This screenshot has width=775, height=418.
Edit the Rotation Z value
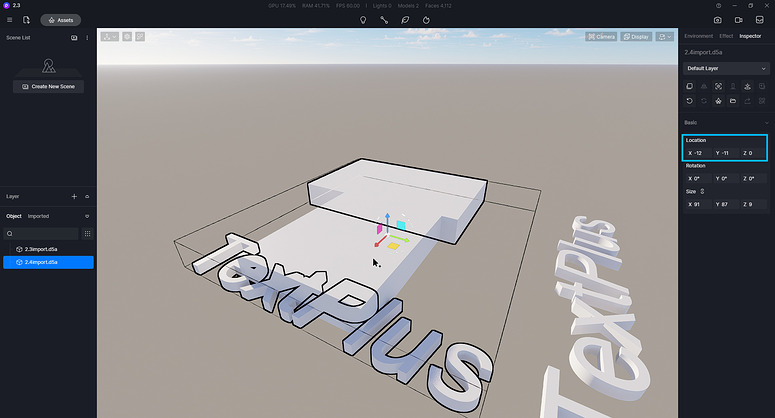tap(752, 178)
